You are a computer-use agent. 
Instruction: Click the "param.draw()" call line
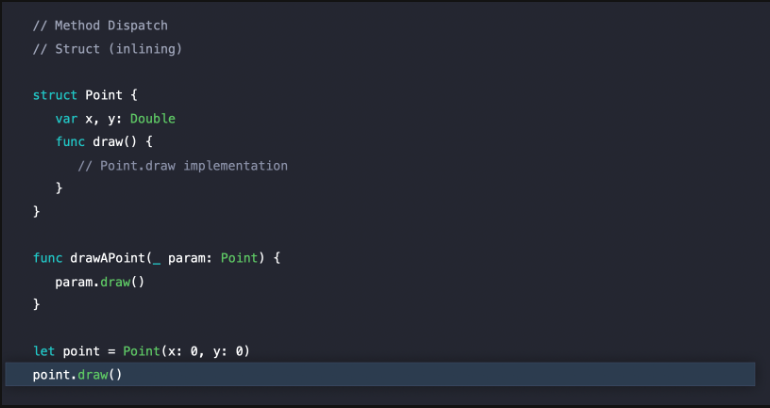[100, 281]
